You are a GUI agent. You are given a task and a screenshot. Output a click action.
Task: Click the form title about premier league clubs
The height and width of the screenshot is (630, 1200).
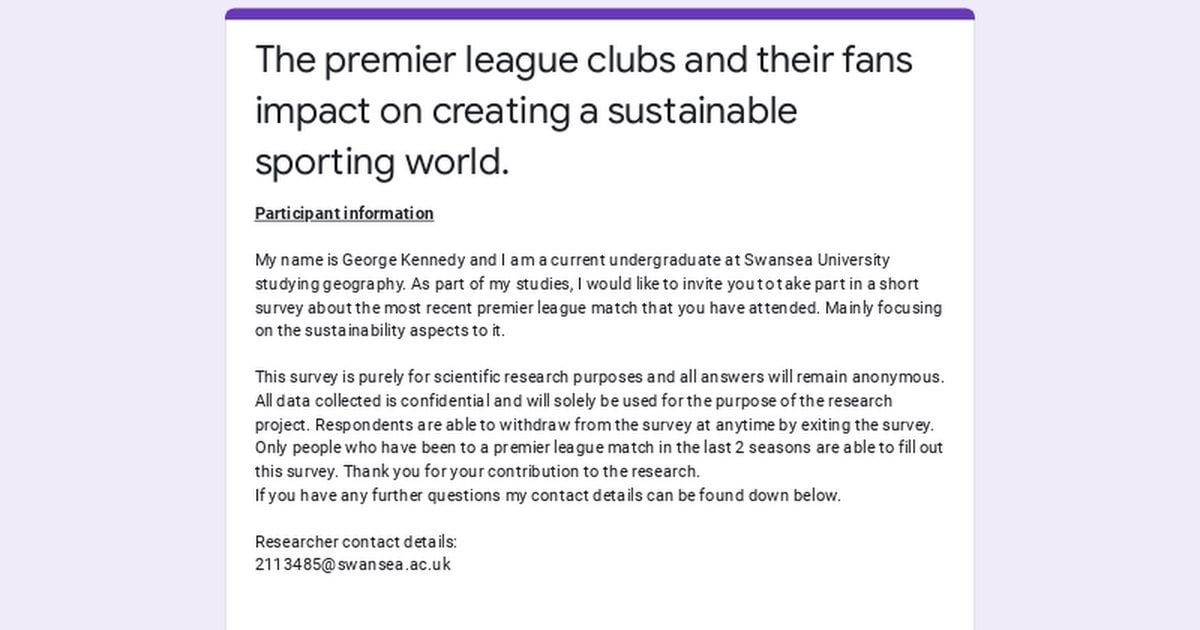[583, 60]
